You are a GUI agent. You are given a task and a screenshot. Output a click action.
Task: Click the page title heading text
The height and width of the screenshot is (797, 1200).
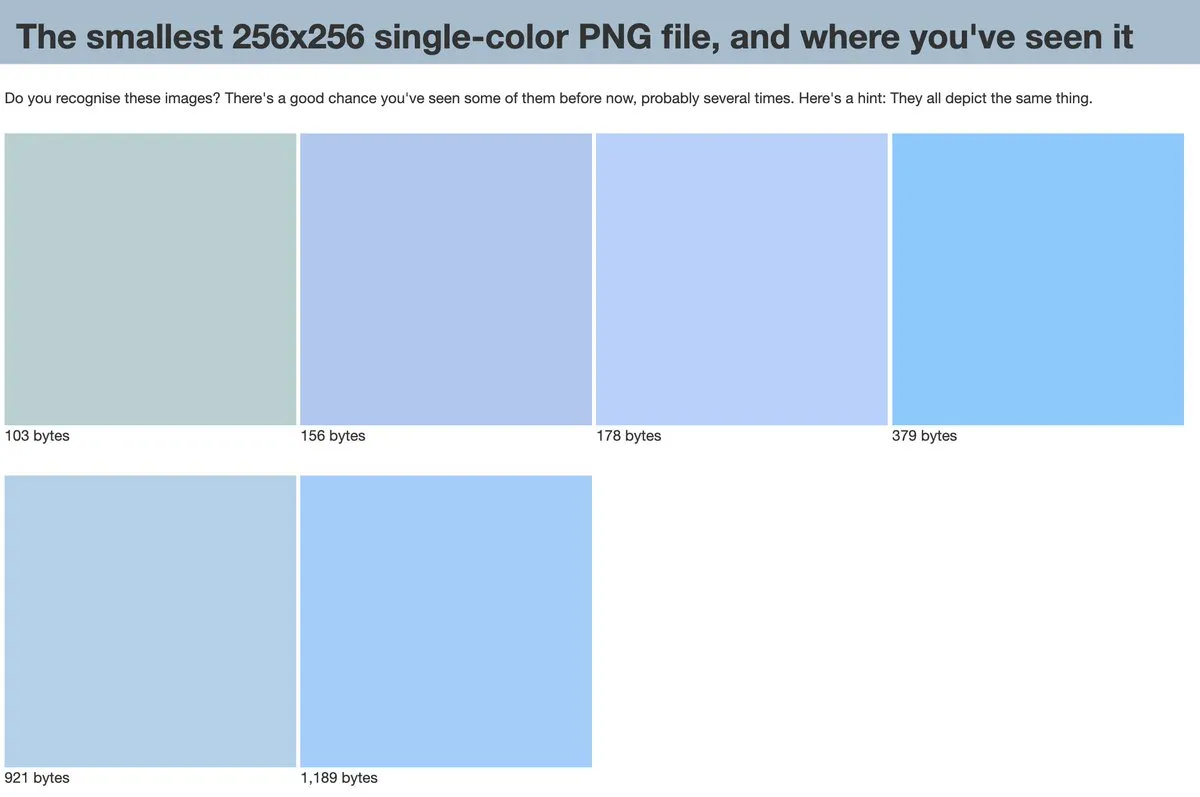pos(575,37)
